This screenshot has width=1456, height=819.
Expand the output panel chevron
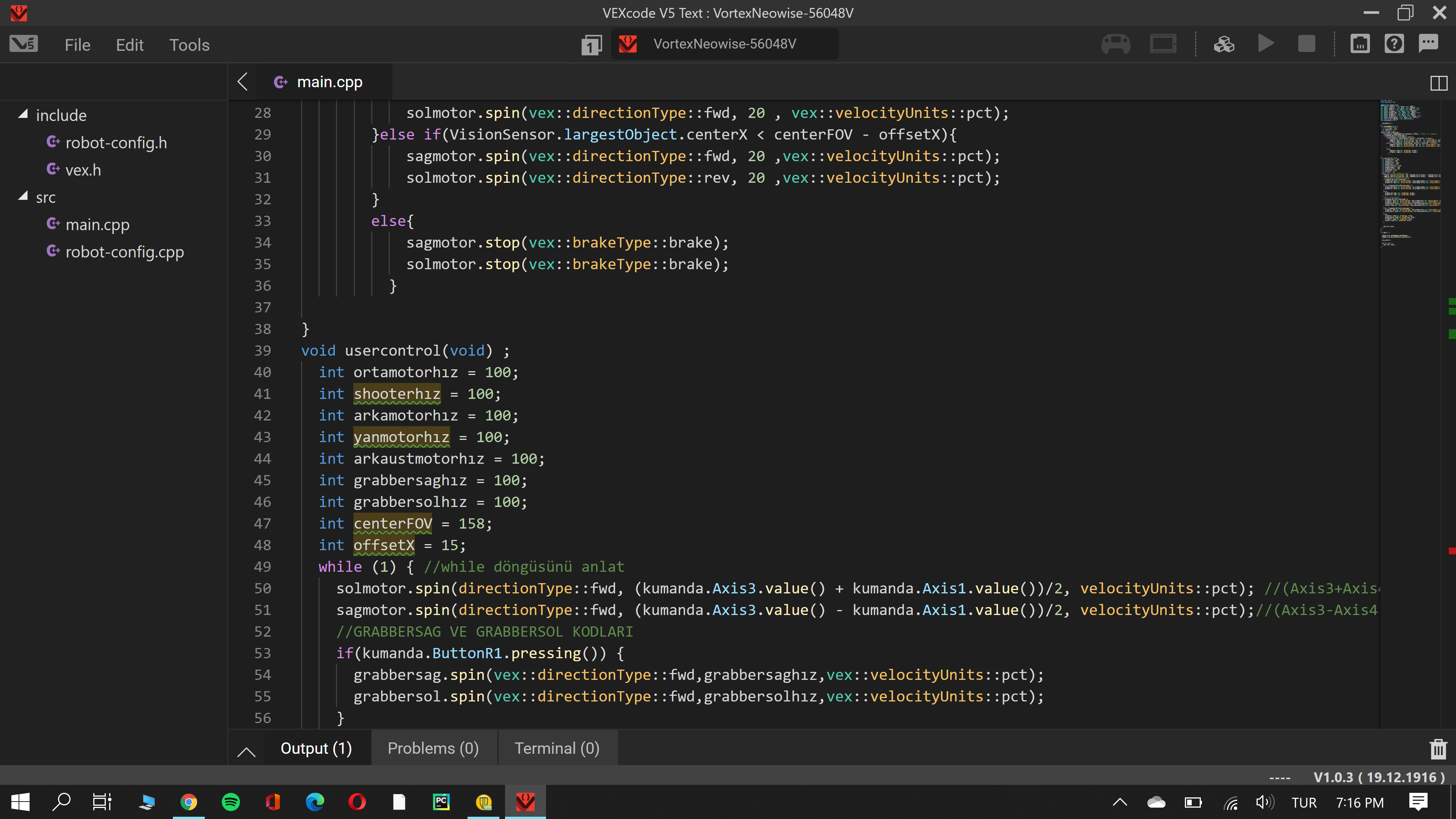tap(246, 751)
